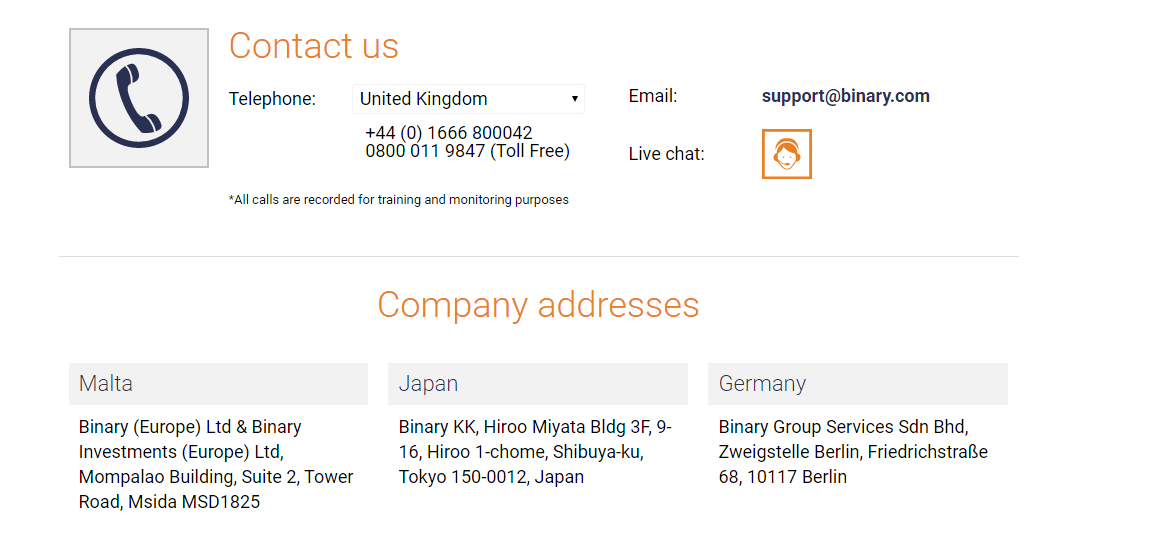Click the calls recorded disclaimer note
Viewport: 1149px width, 553px height.
(x=399, y=199)
